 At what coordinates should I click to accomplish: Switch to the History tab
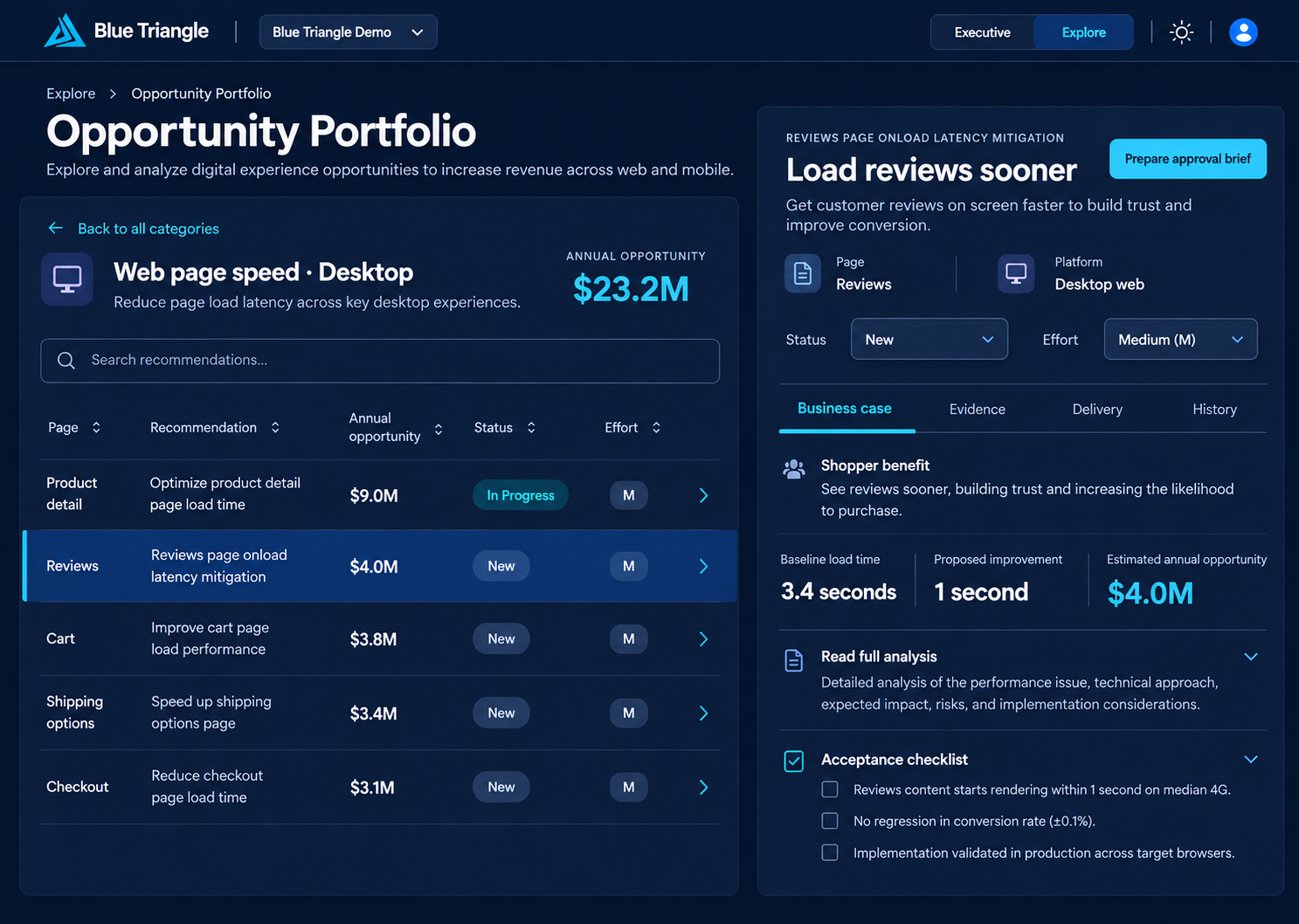1214,409
